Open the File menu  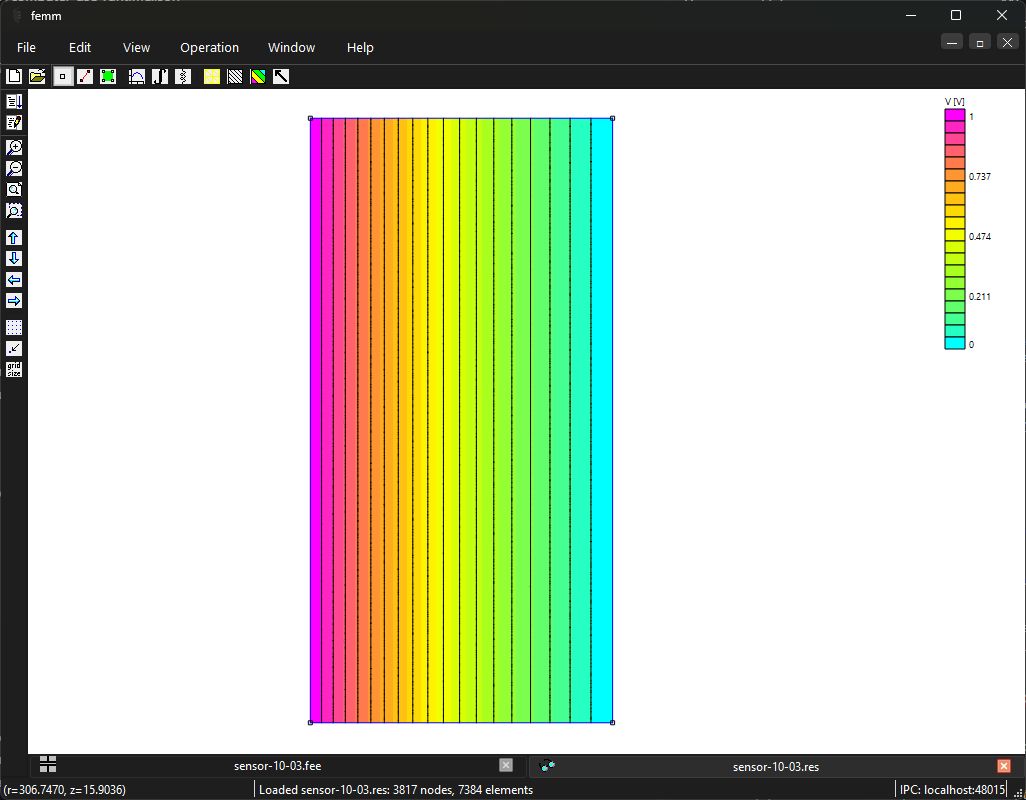26,47
